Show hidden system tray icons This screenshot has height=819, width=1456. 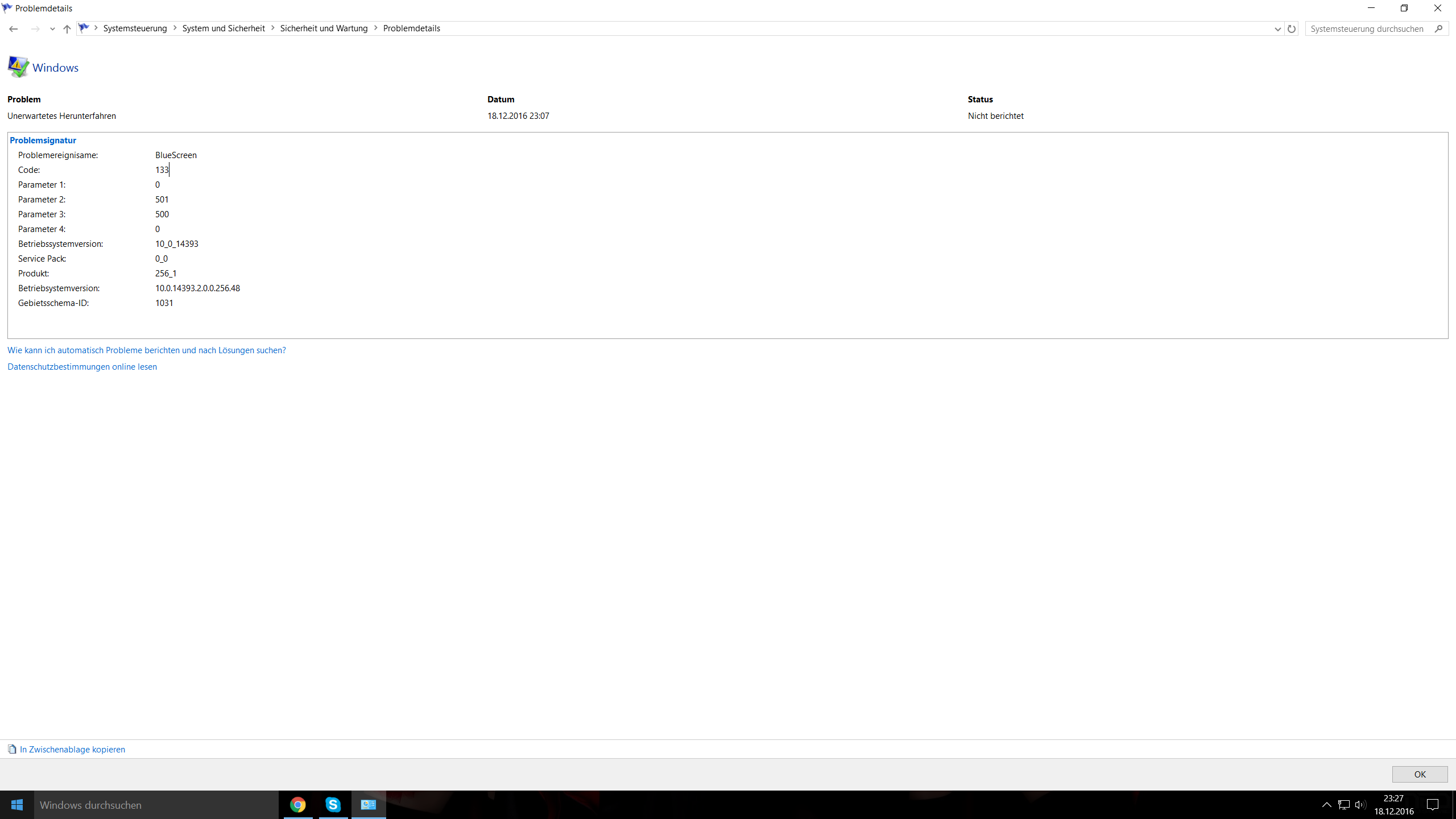pos(1326,805)
